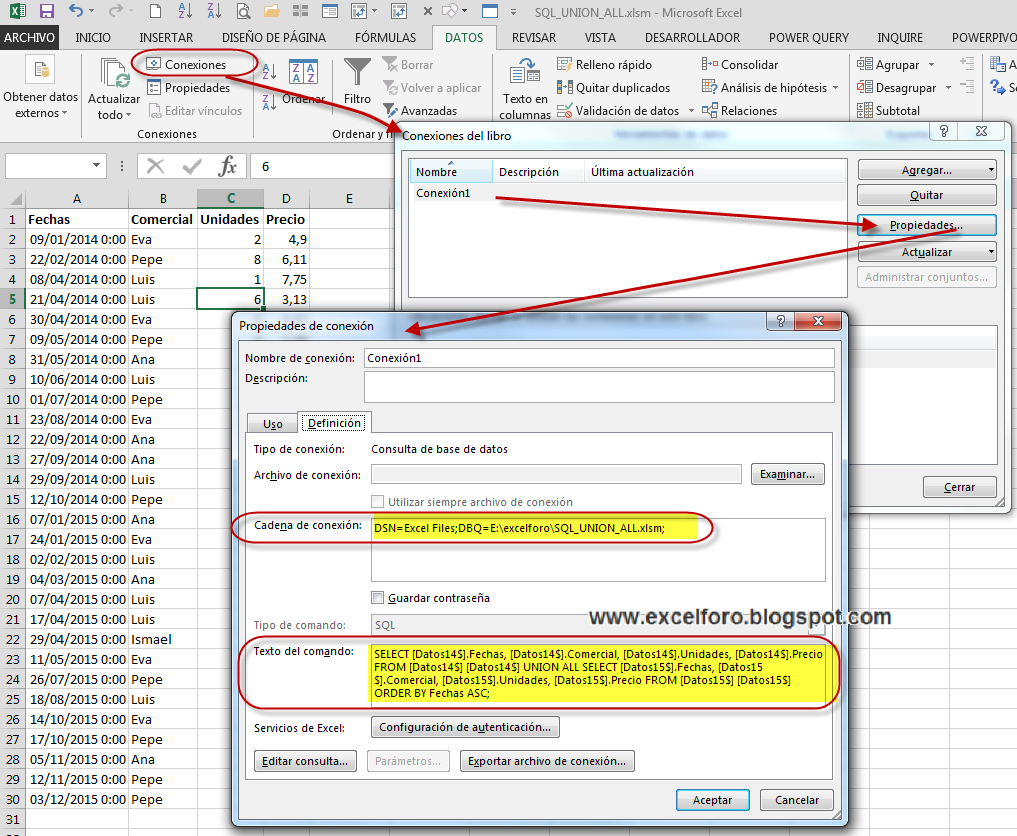Click Quitar duplicados
1017x836 pixels.
[x=614, y=88]
